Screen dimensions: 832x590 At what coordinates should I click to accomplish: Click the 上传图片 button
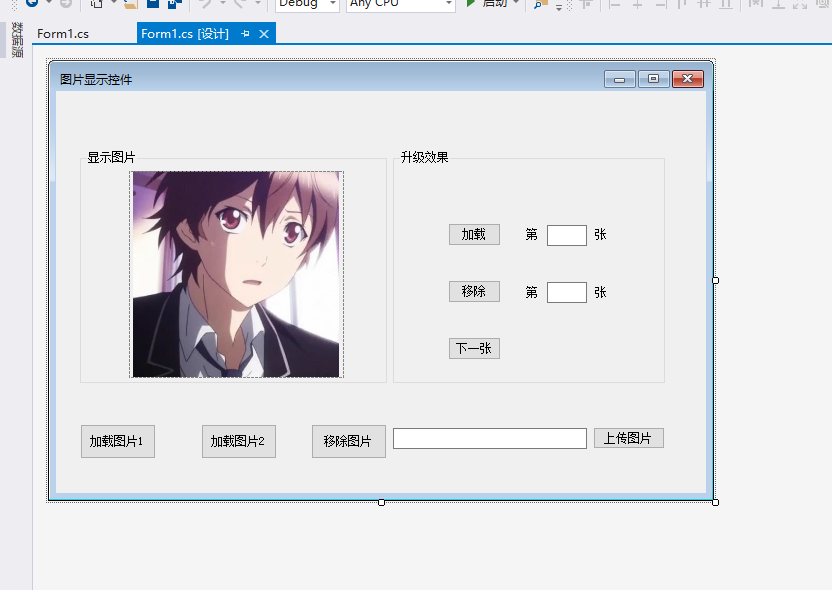pos(629,438)
